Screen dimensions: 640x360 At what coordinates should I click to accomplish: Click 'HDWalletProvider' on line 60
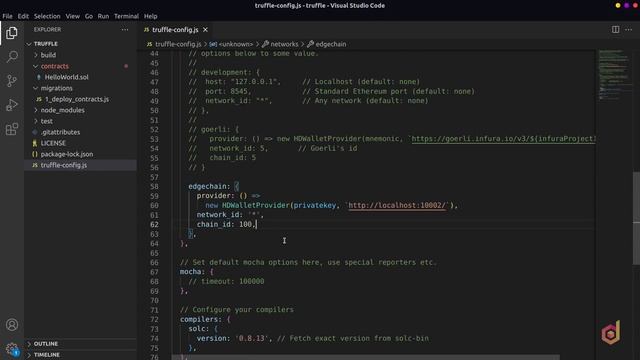click(256, 205)
